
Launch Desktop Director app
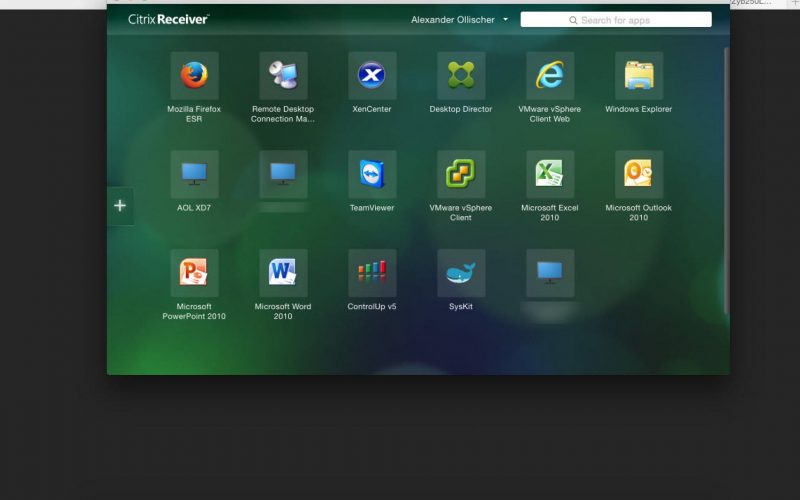coord(461,76)
